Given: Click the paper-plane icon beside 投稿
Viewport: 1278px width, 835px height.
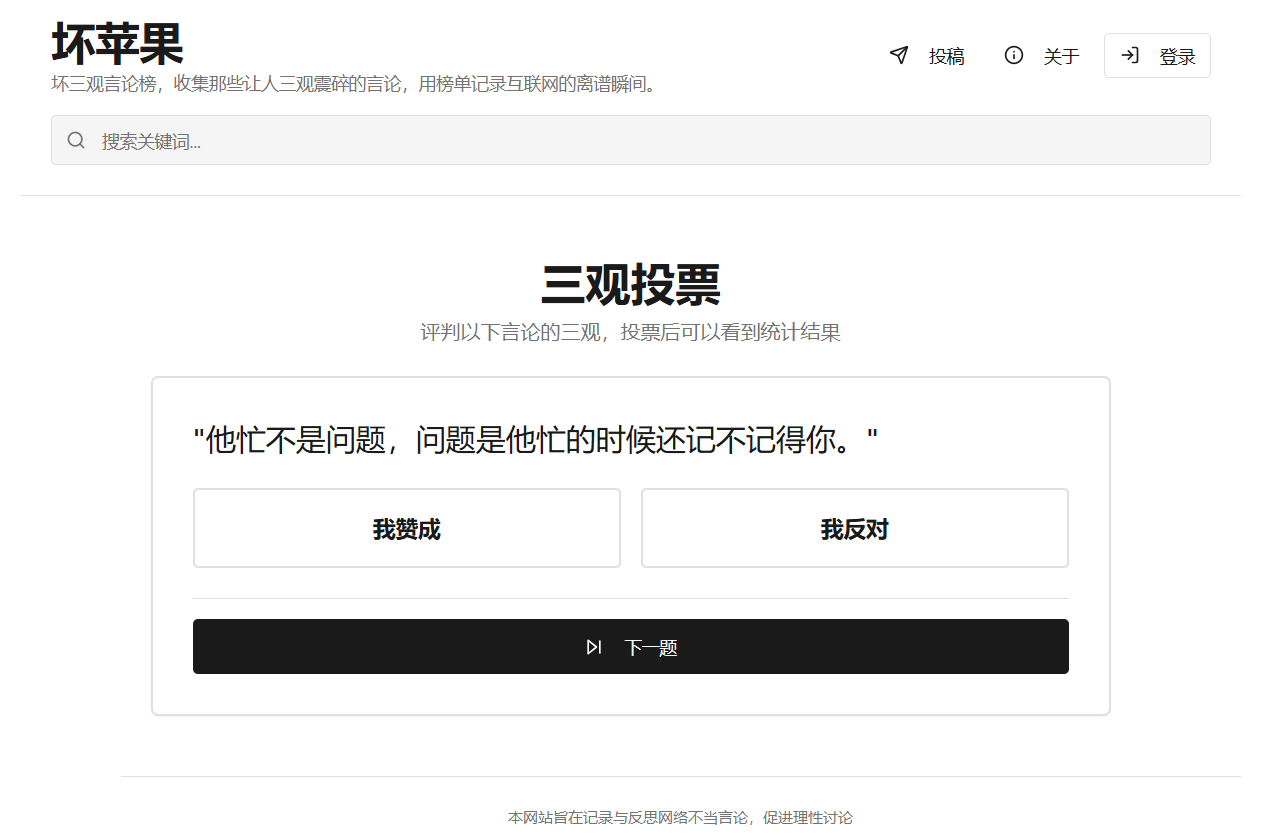Looking at the screenshot, I should (899, 55).
